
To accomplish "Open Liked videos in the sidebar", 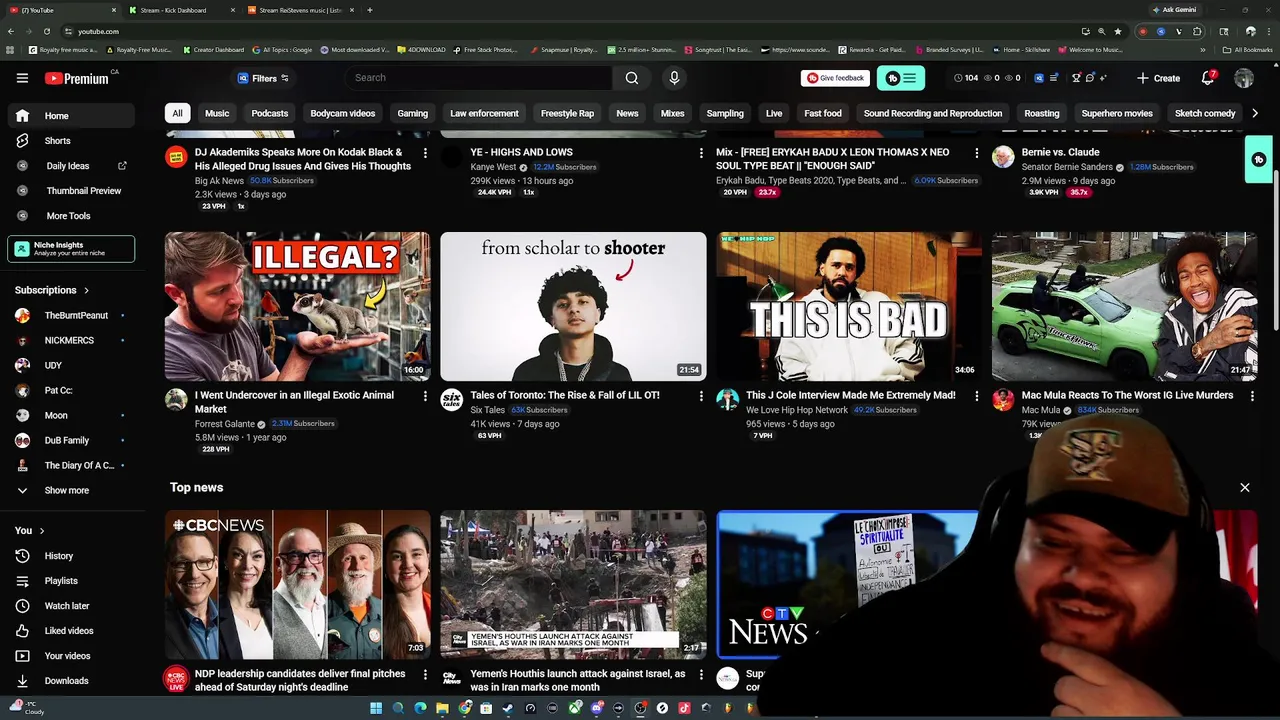I will (x=69, y=631).
